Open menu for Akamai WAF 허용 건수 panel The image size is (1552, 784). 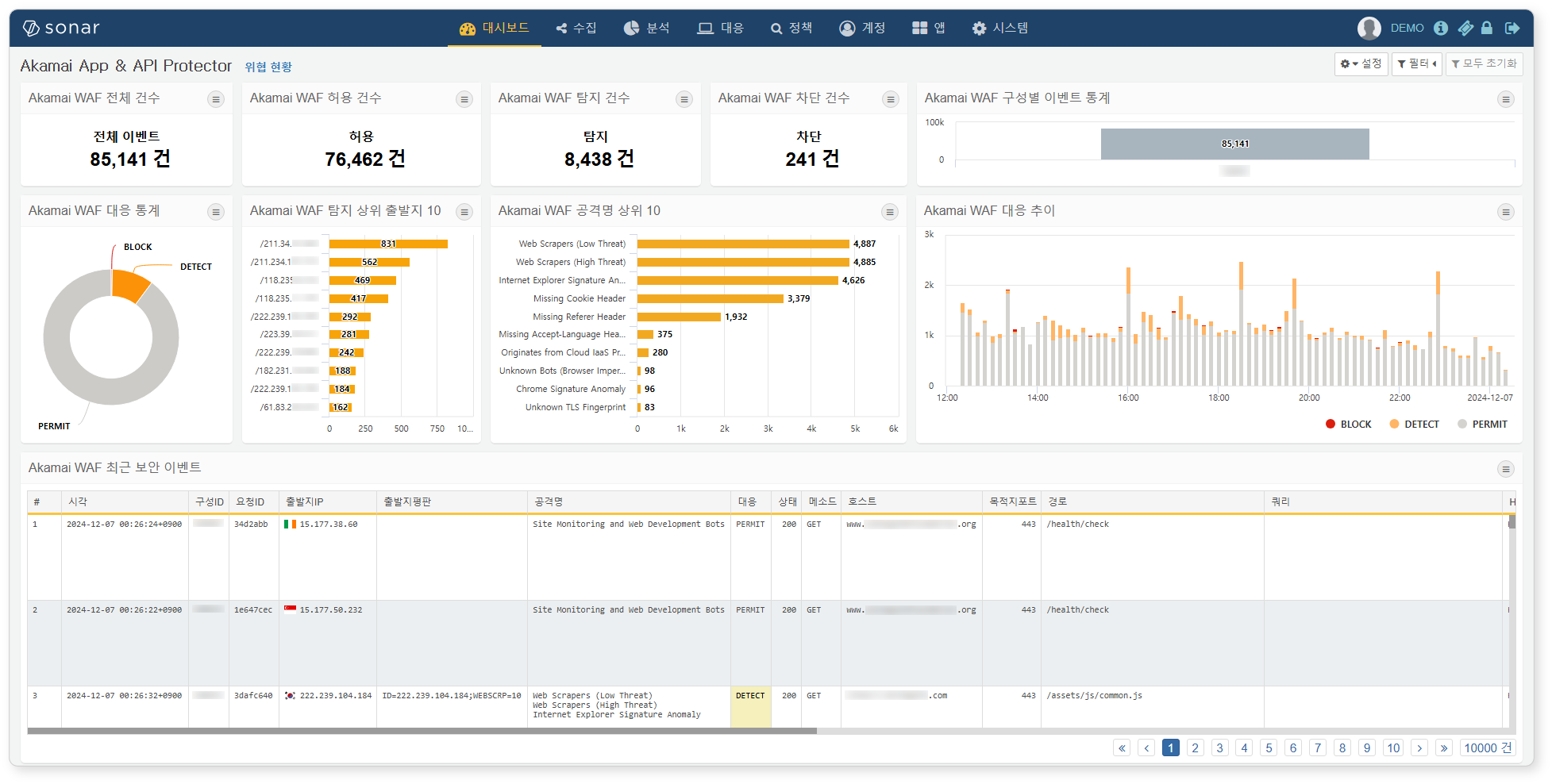click(x=464, y=99)
